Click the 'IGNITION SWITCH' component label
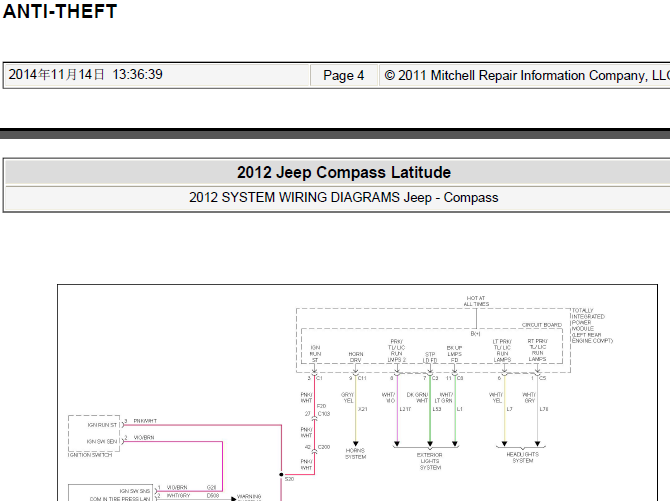Viewport: 670px width, 501px height. pyautogui.click(x=90, y=455)
